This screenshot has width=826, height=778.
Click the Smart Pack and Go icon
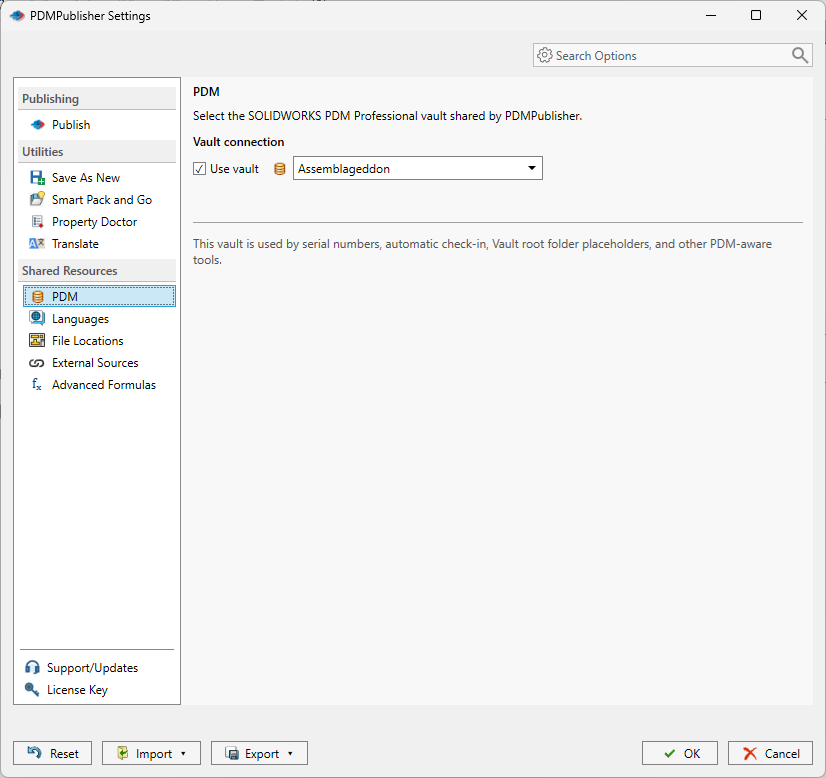(37, 200)
